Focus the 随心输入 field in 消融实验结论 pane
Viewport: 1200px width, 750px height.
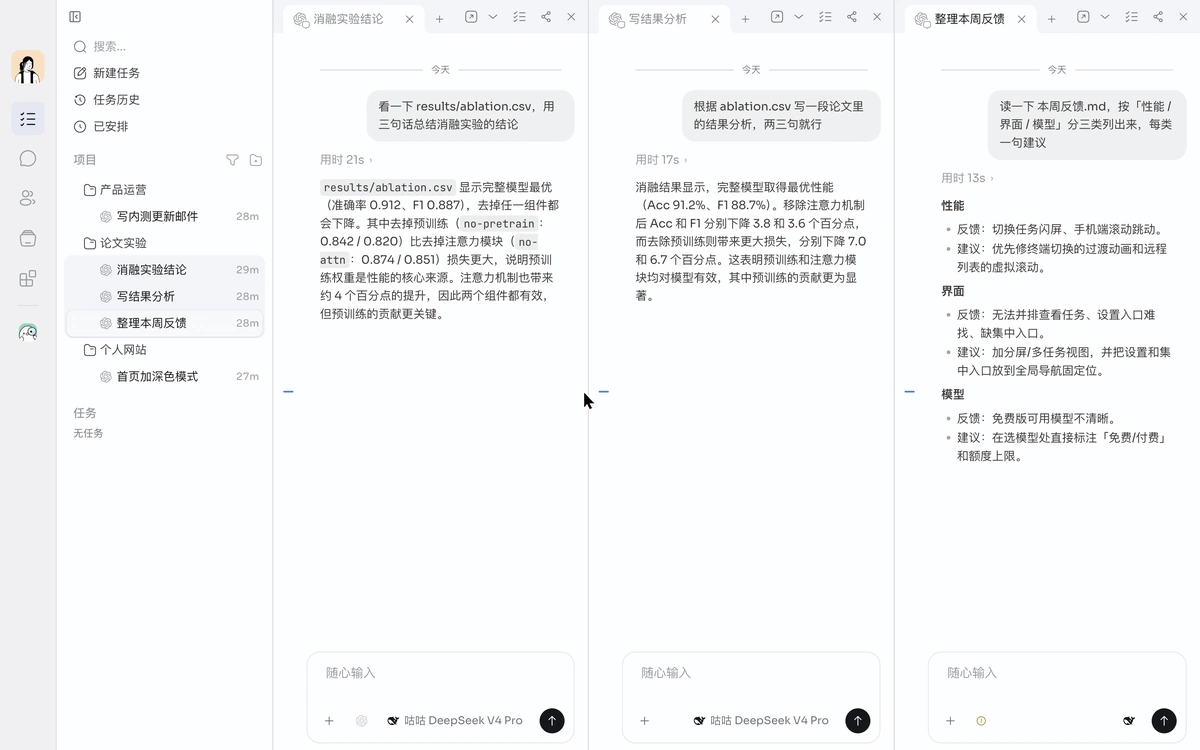click(x=441, y=674)
